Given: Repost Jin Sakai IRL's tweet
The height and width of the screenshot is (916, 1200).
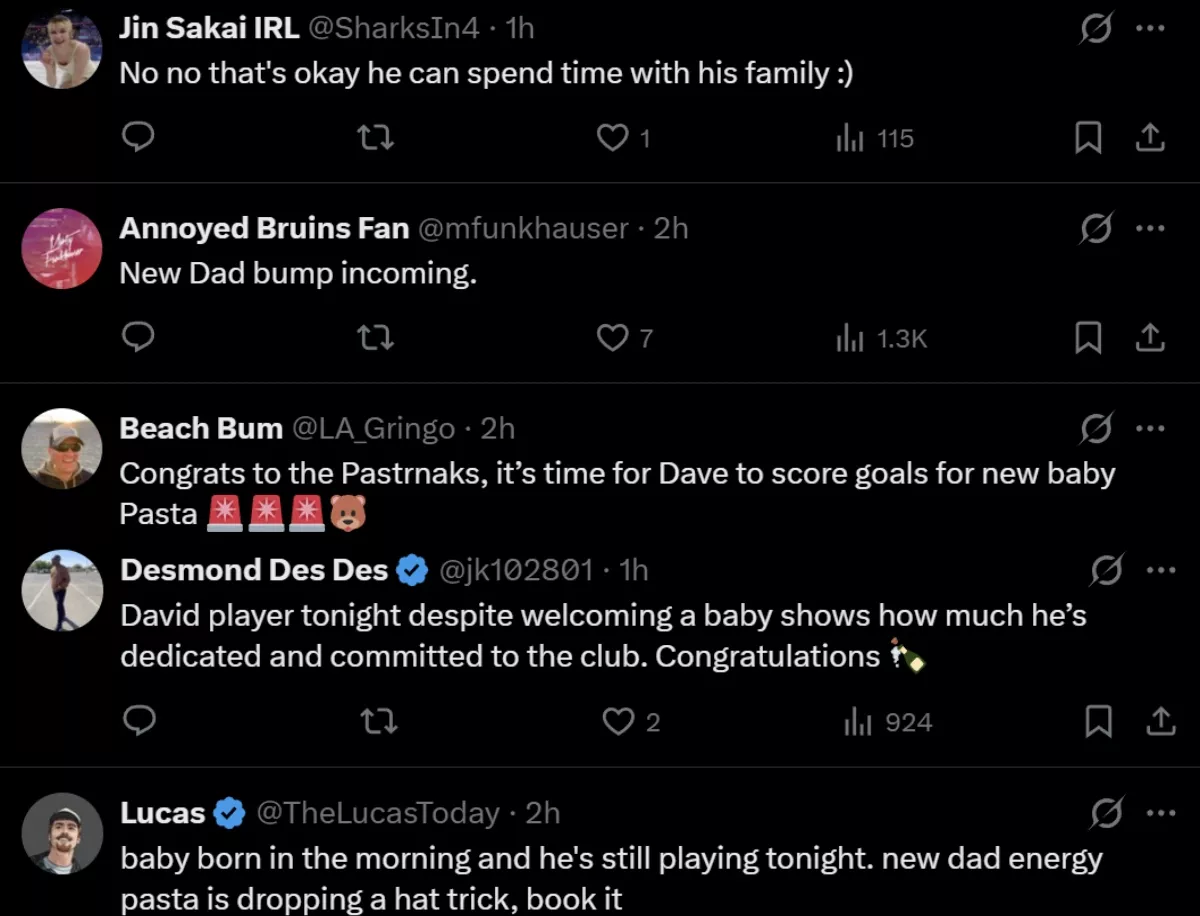Looking at the screenshot, I should click(x=376, y=137).
